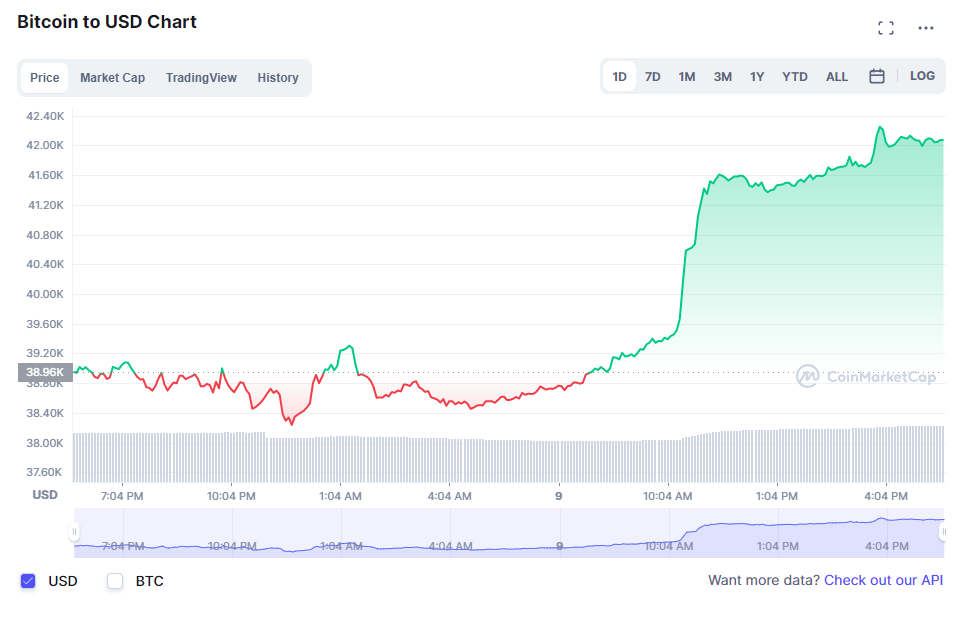Image resolution: width=958 pixels, height=619 pixels.
Task: Switch chart to 1M range
Action: [686, 75]
